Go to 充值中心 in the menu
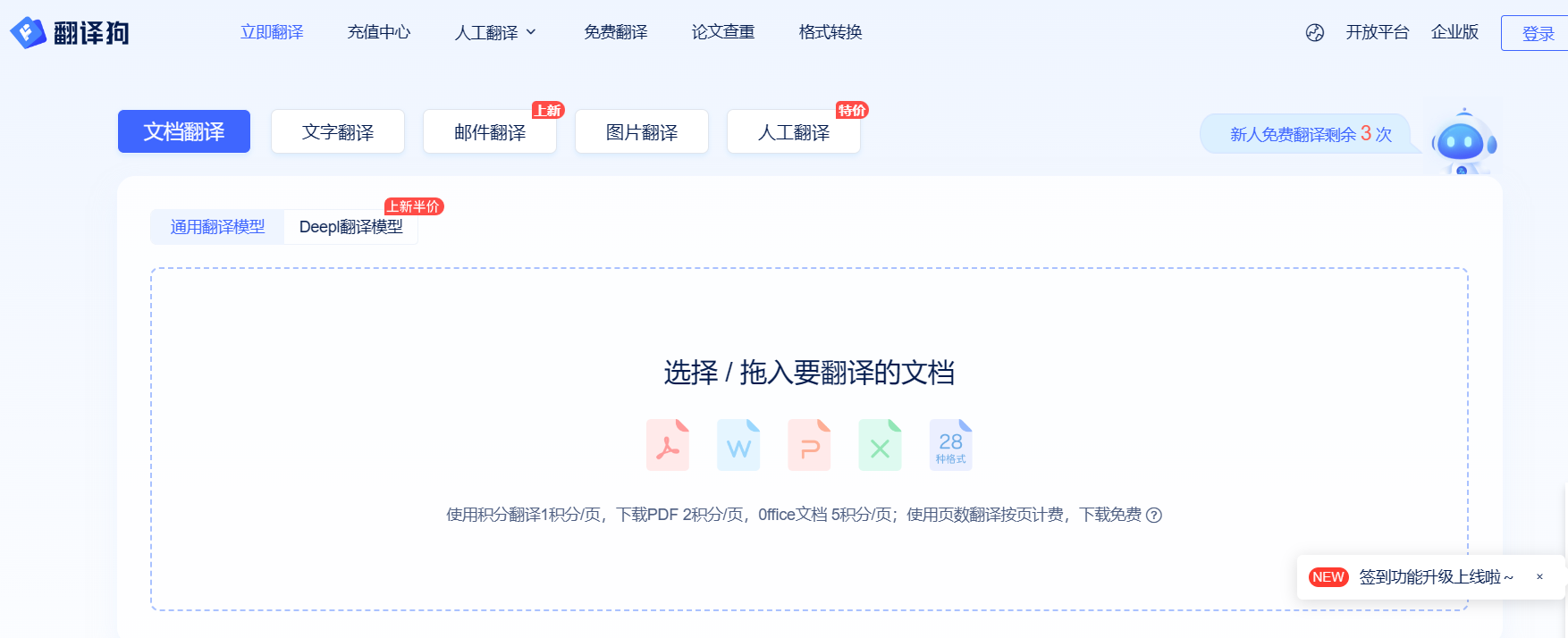 pyautogui.click(x=379, y=33)
